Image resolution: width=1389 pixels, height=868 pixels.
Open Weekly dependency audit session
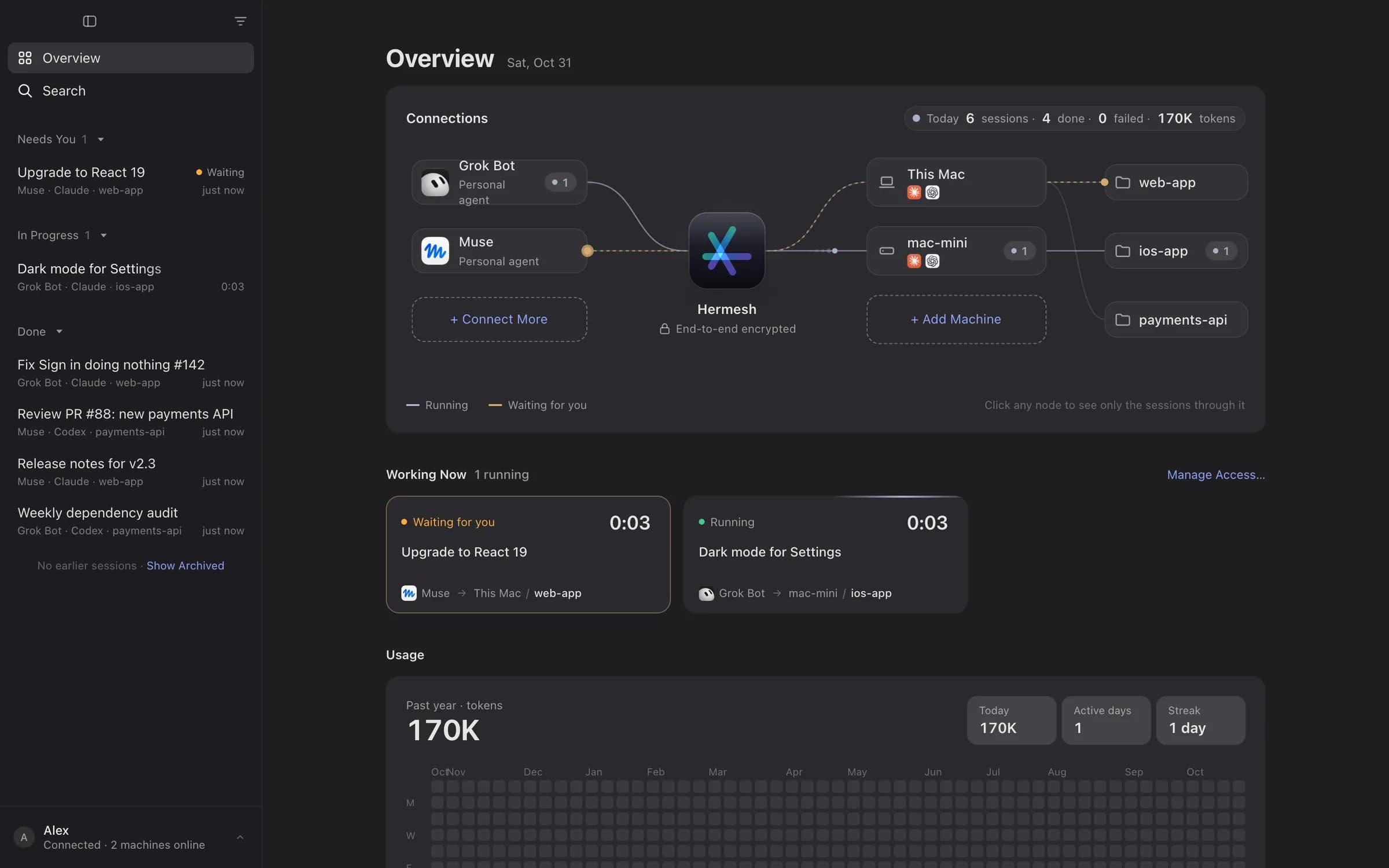131,521
